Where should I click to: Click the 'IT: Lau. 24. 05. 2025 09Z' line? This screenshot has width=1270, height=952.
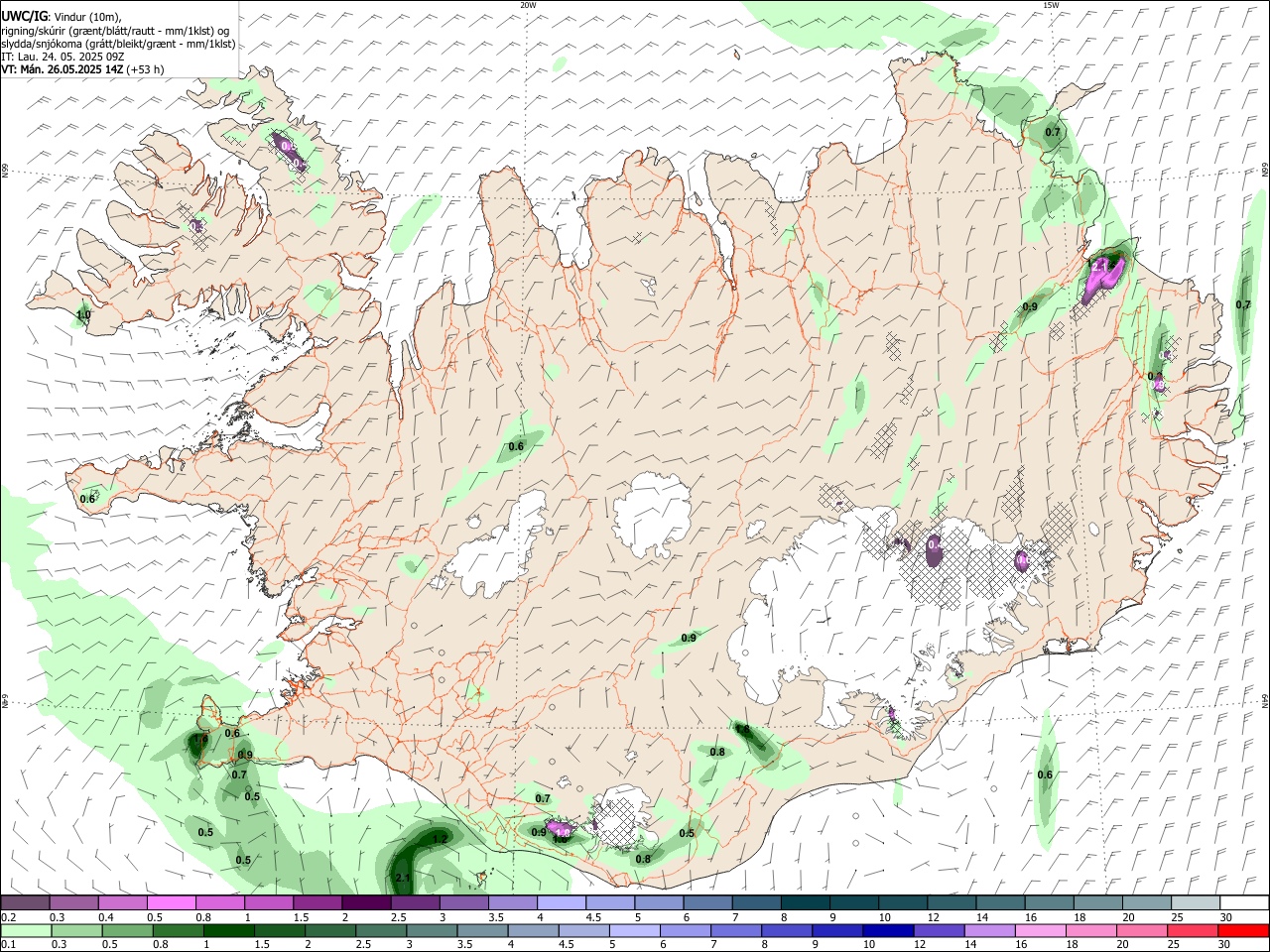pyautogui.click(x=63, y=57)
